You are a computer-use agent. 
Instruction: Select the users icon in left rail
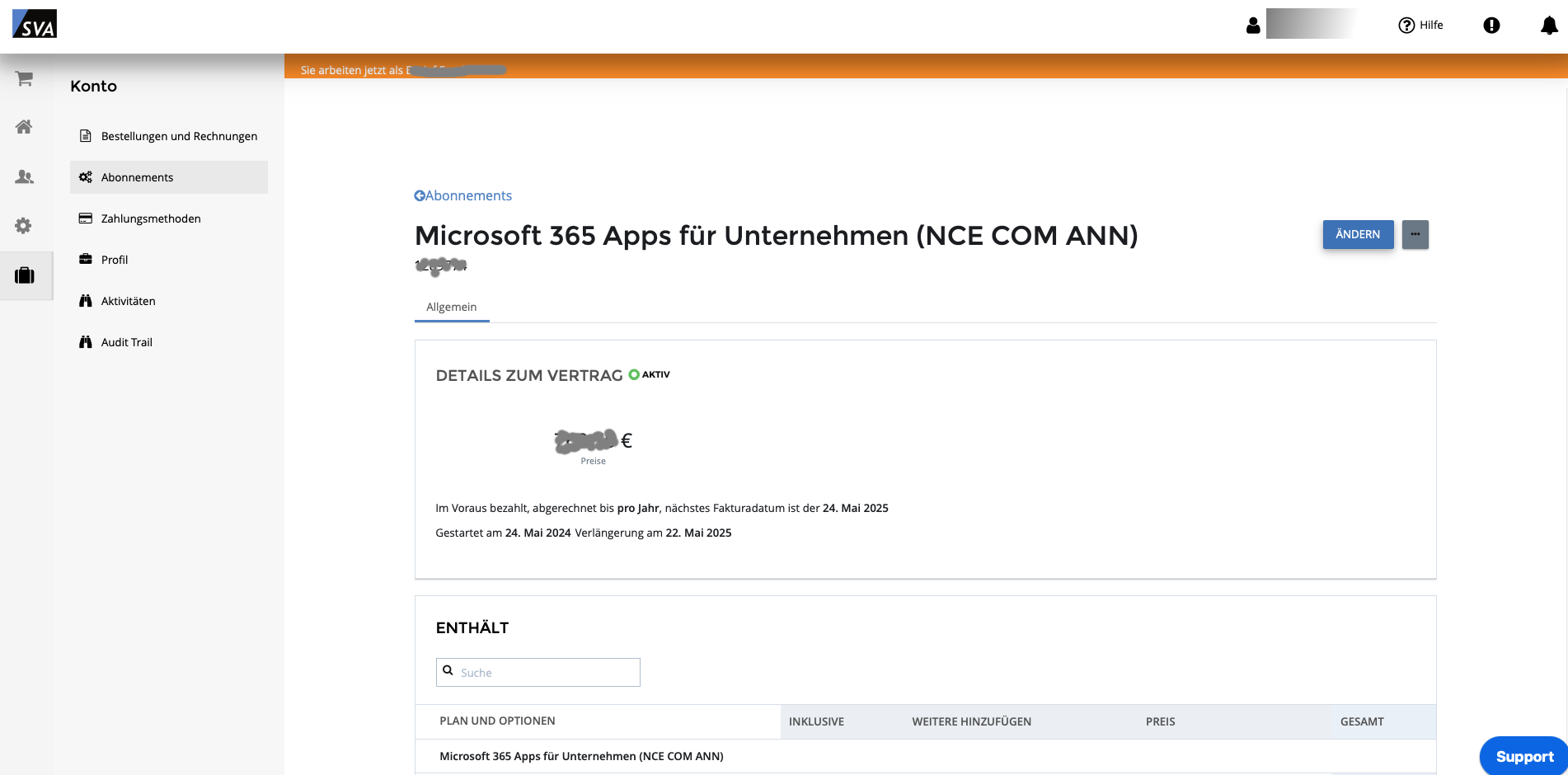click(x=25, y=176)
